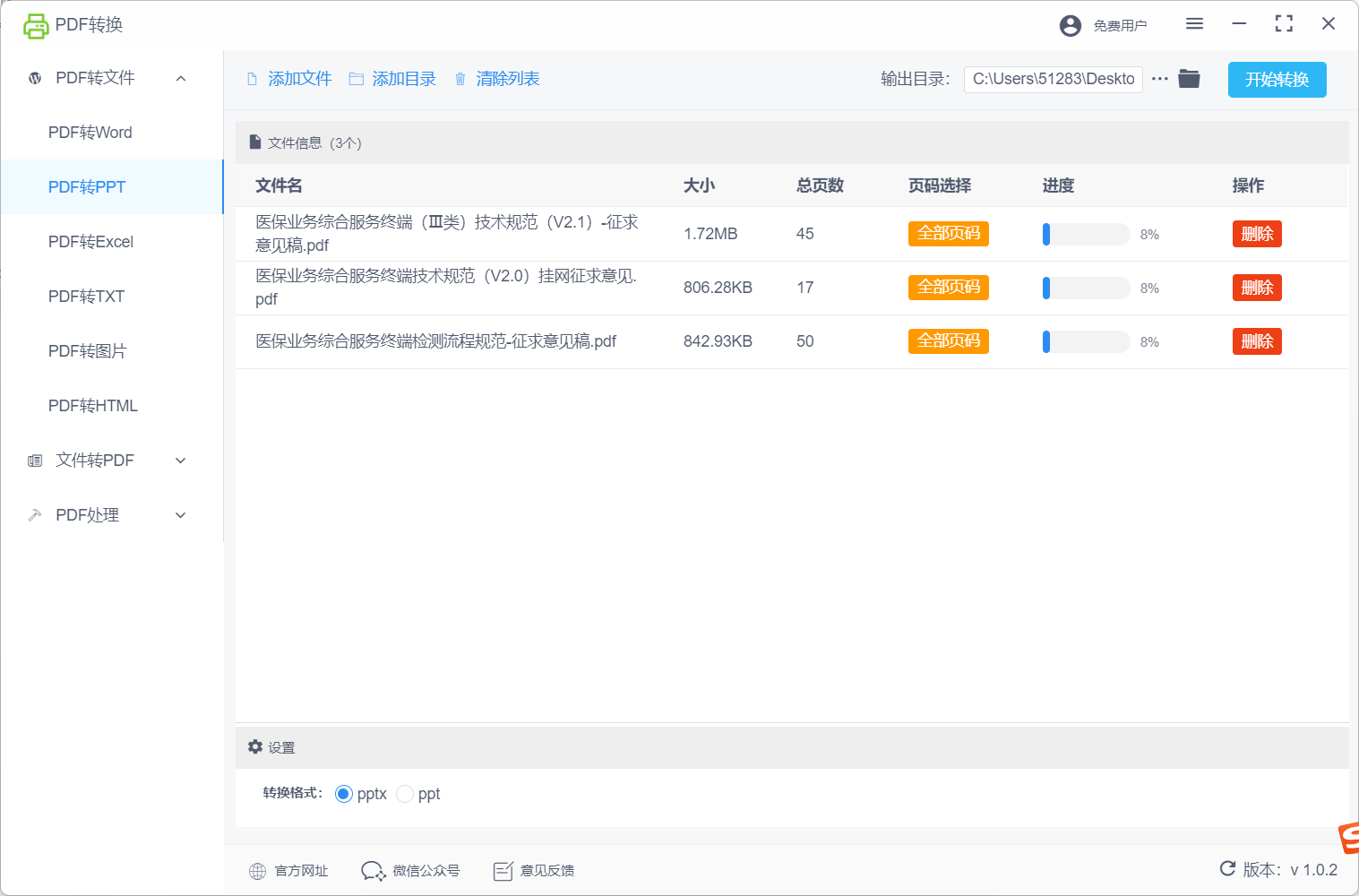
Task: Expand the PDF处理 section chevron
Action: (181, 515)
